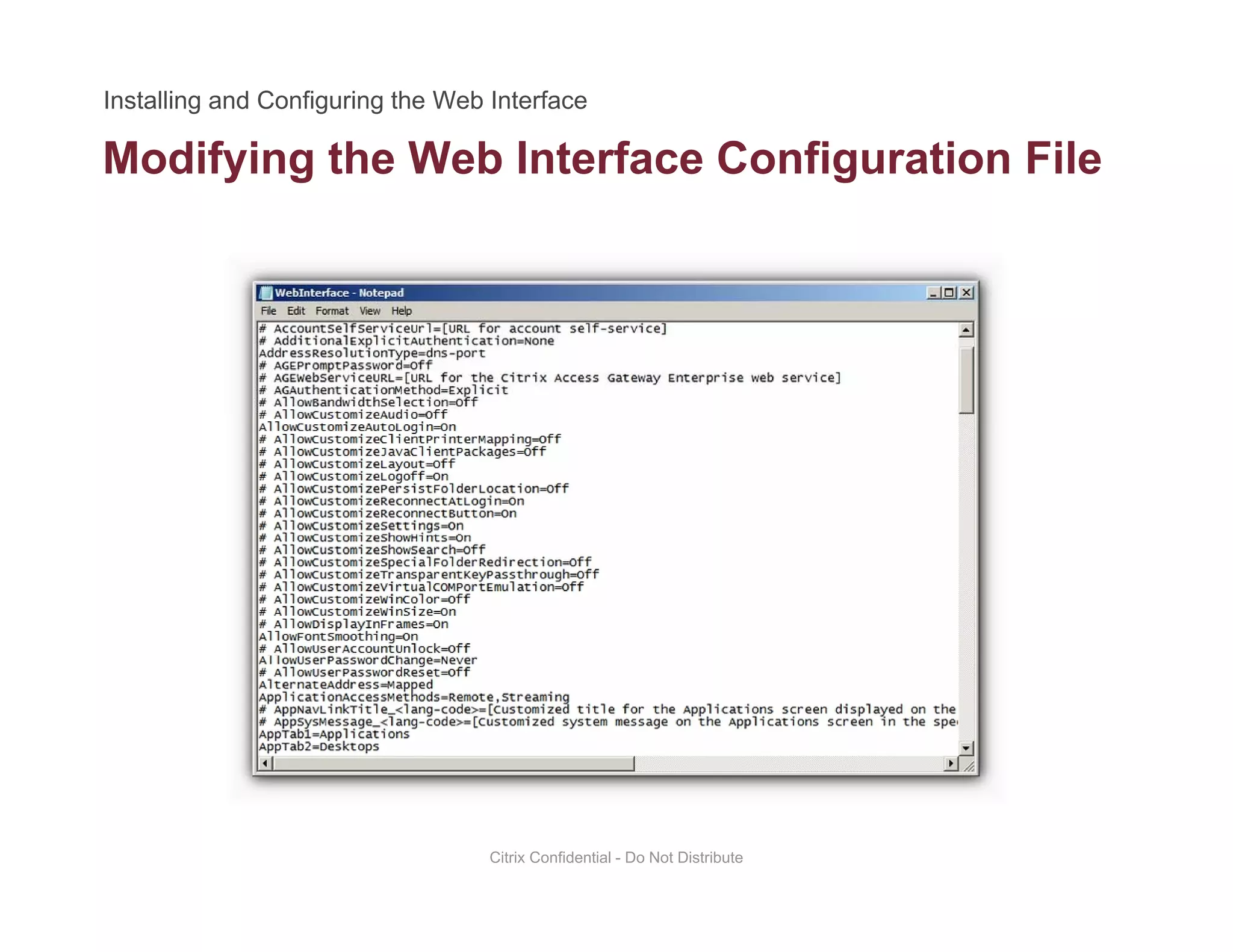Click the AllowCustomizeJavaClientPackages=Off line
The width and height of the screenshot is (1233, 952).
click(403, 452)
